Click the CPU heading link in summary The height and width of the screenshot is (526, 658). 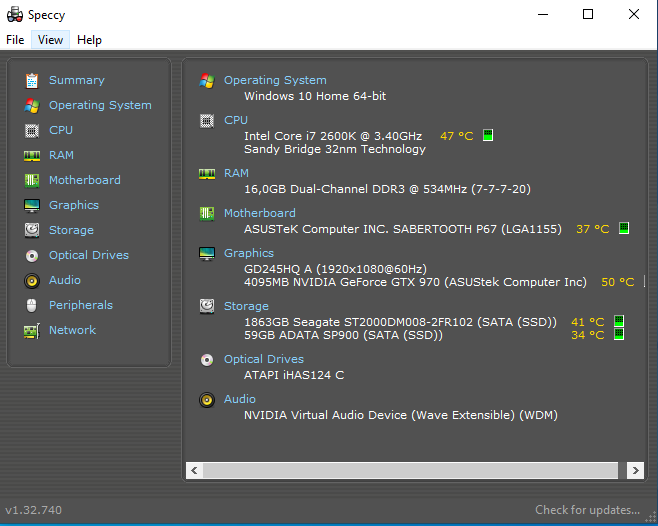click(x=236, y=120)
